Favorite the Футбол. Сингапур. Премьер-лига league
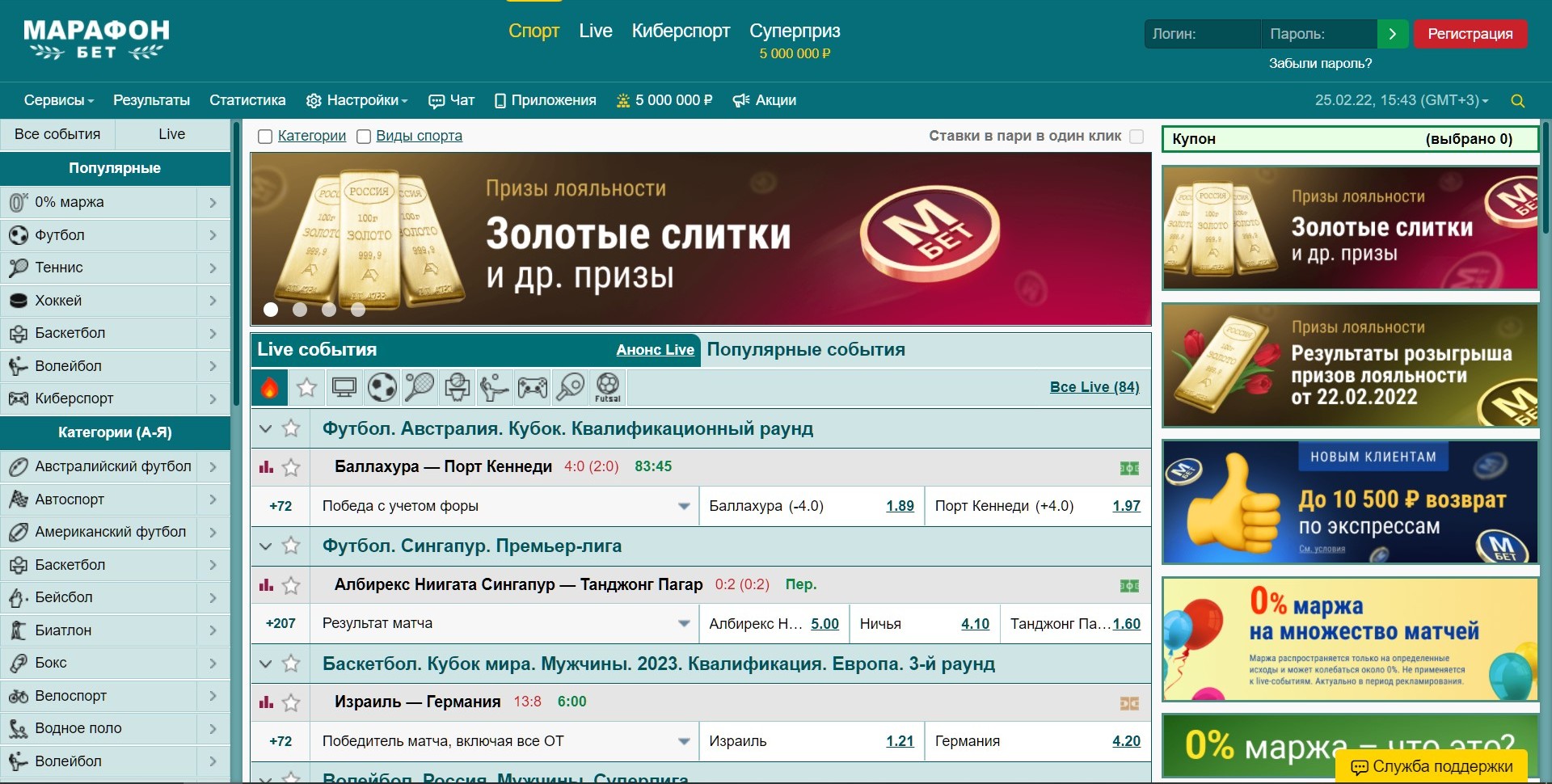The image size is (1552, 784). tap(291, 546)
